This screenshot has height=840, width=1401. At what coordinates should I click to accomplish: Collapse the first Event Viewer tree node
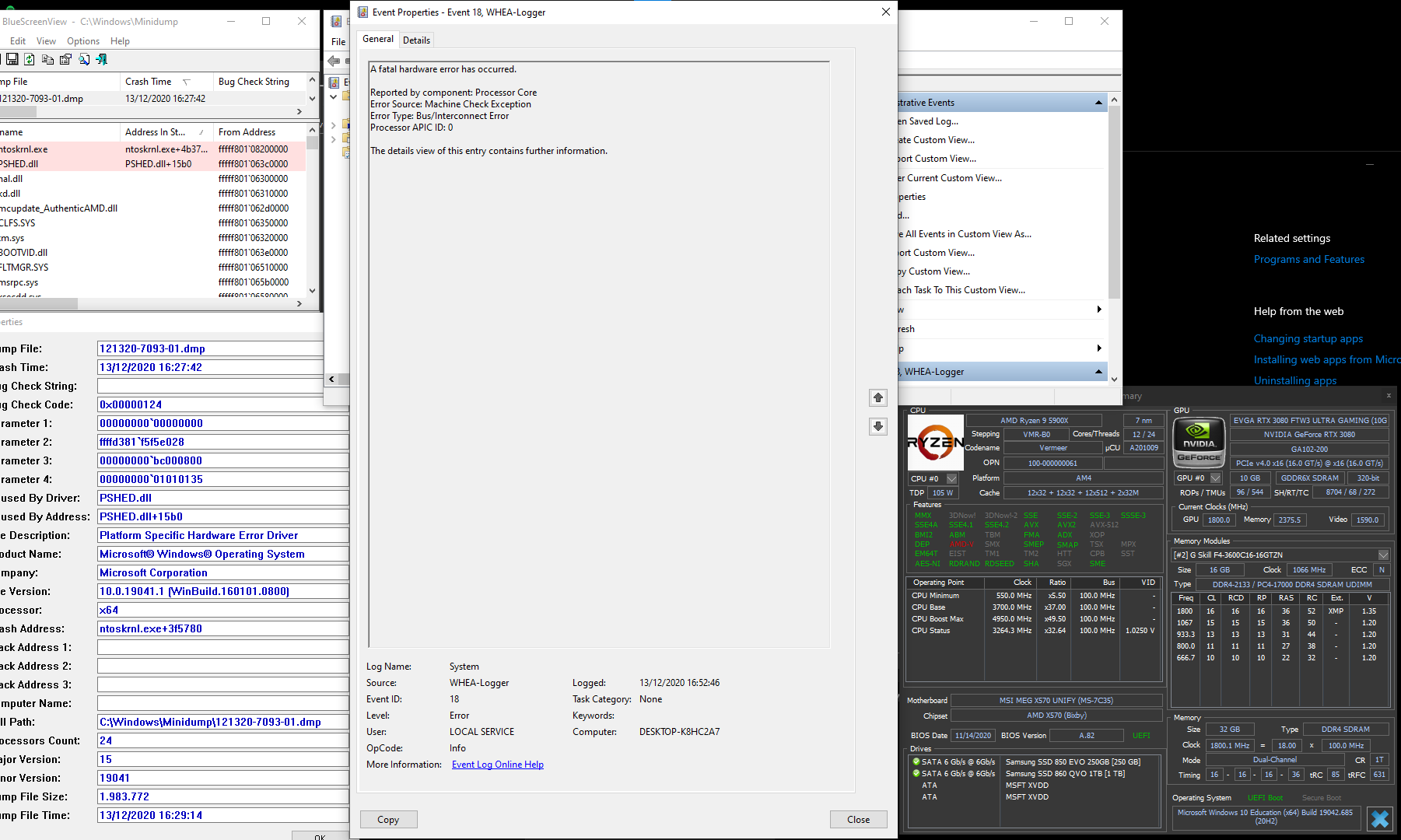point(334,97)
